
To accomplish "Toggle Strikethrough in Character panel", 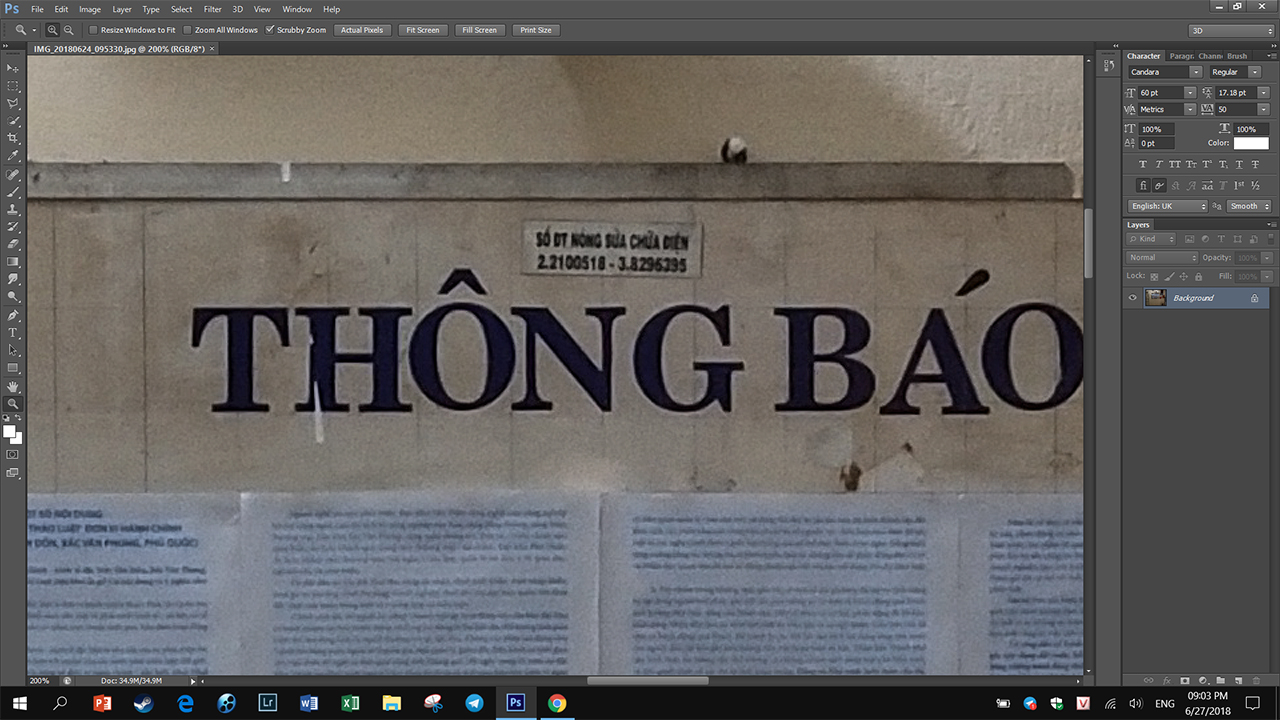I will (1255, 164).
